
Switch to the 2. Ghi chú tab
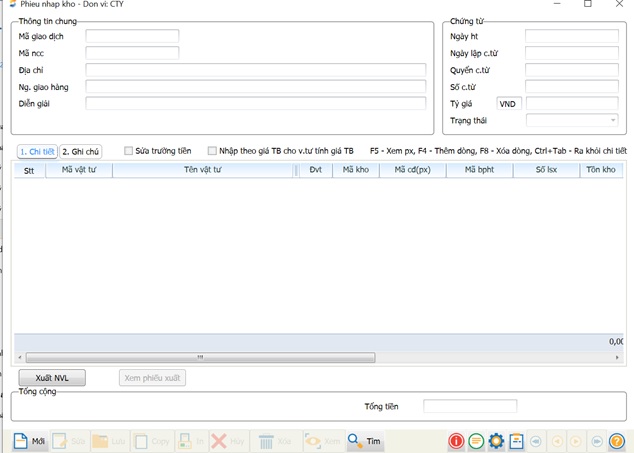pos(81,152)
